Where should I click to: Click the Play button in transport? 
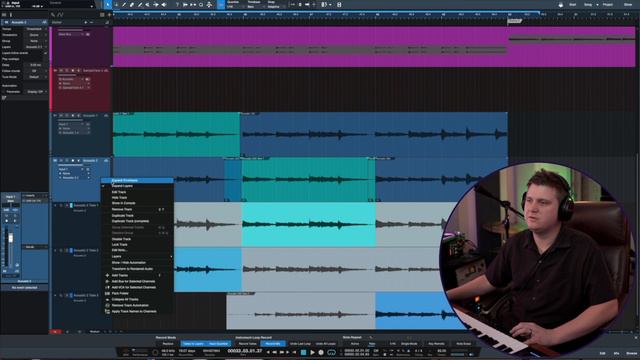312,352
